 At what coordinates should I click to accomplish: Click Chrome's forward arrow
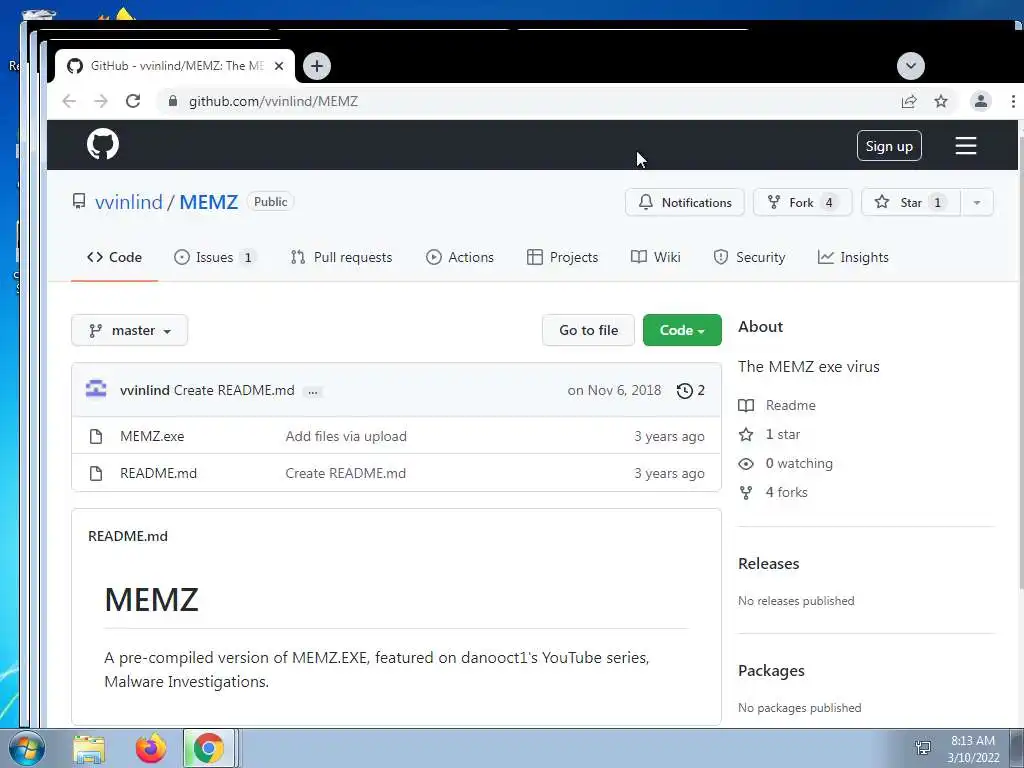tap(101, 101)
